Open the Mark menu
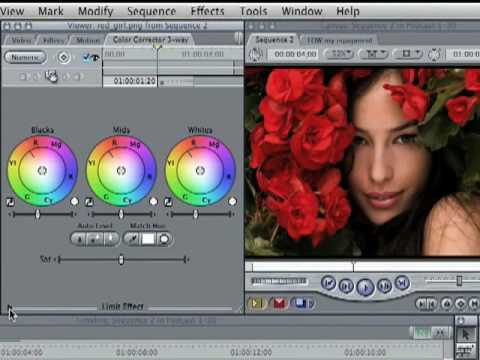 pyautogui.click(x=51, y=11)
